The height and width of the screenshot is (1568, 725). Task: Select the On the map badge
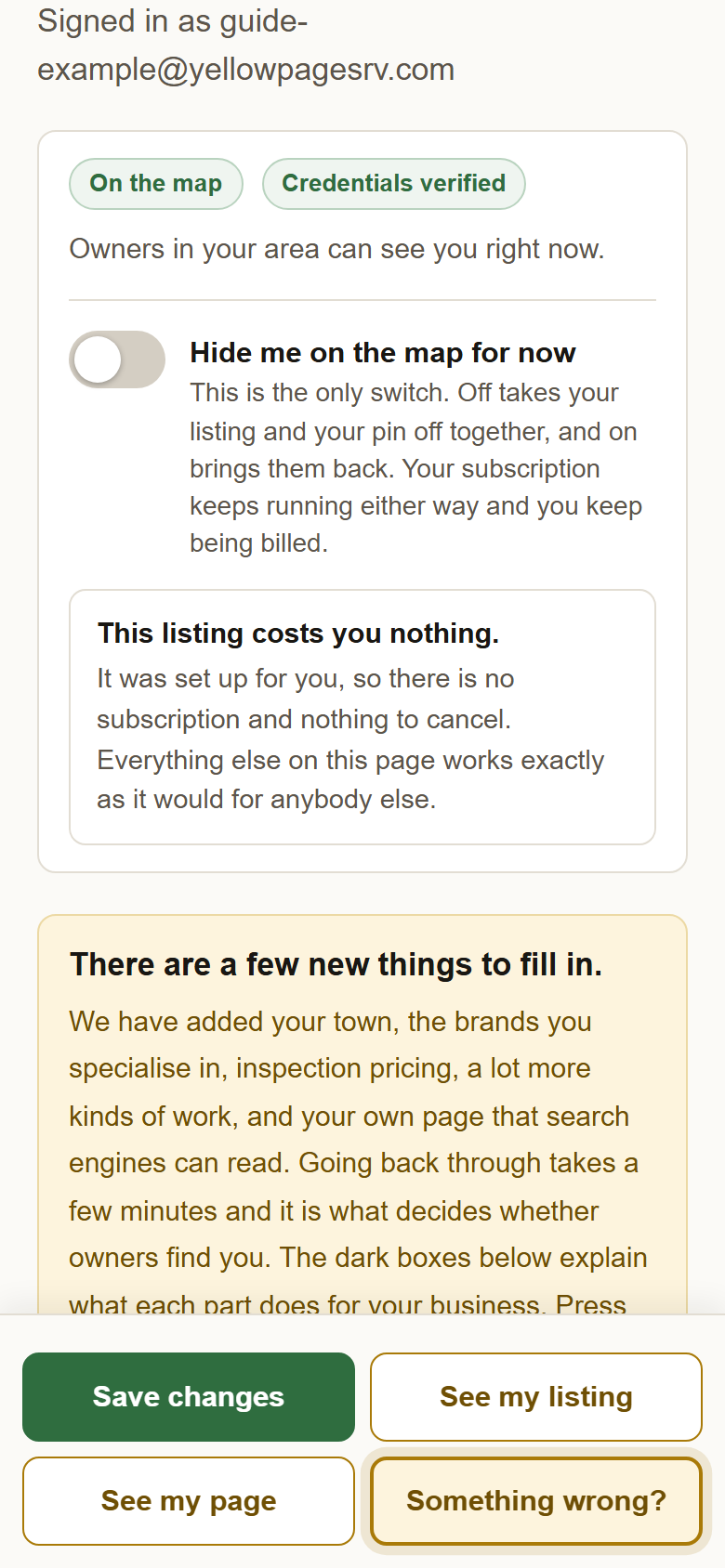(156, 184)
